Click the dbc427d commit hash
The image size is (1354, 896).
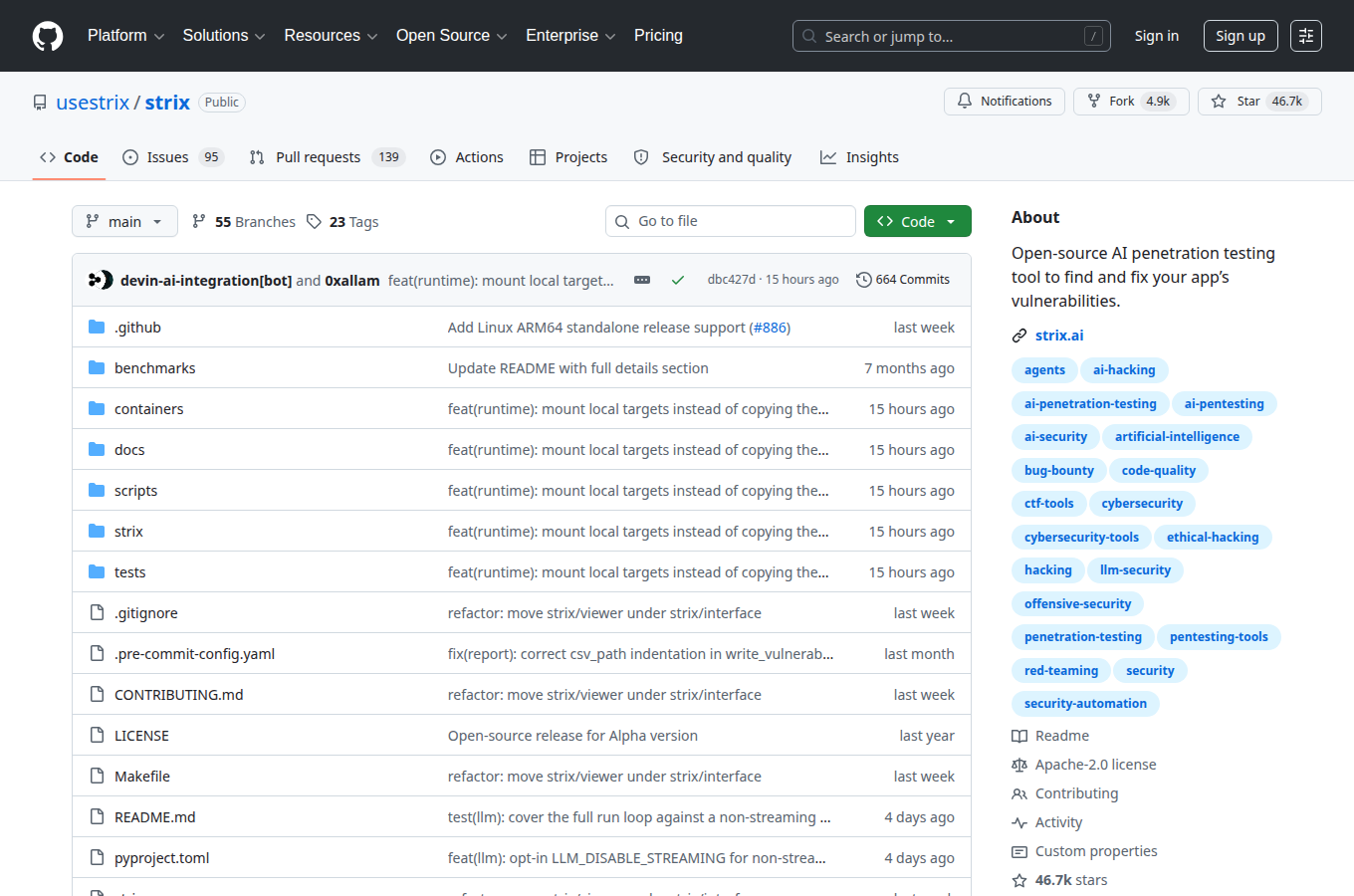click(732, 280)
